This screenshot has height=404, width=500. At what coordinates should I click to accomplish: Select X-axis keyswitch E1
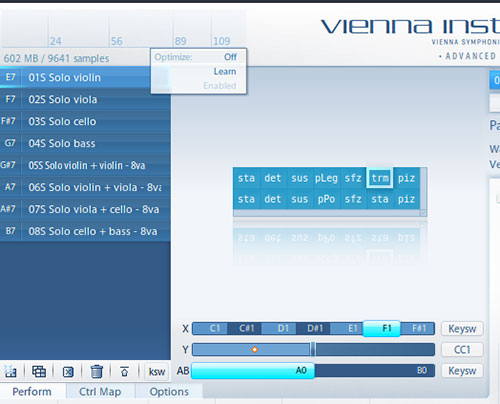coord(347,328)
